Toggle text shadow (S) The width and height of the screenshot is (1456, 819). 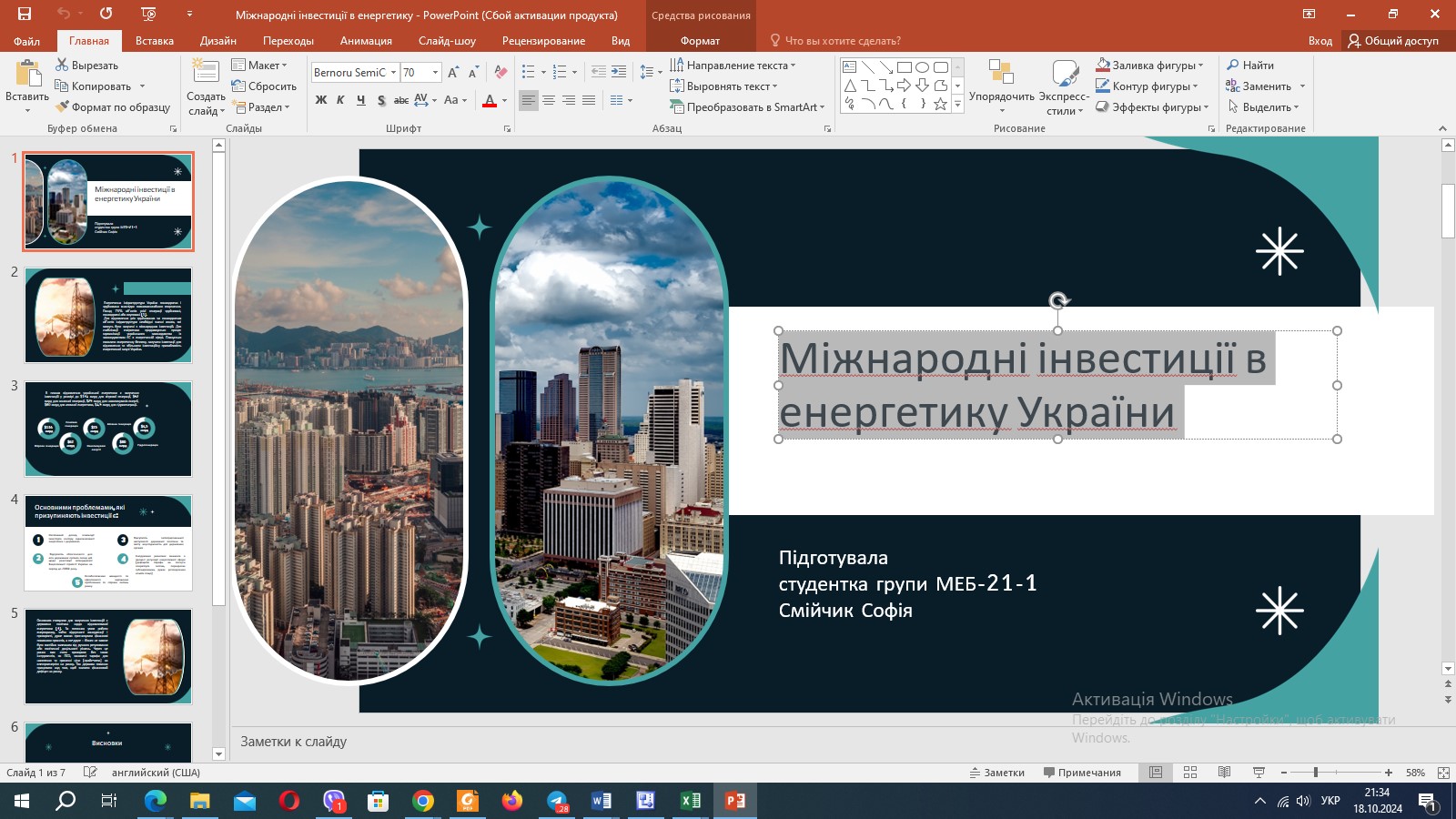pyautogui.click(x=381, y=100)
